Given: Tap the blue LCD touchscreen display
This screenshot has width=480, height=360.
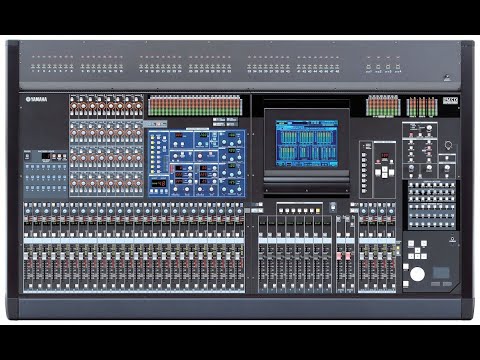Looking at the screenshot, I should pos(307,144).
